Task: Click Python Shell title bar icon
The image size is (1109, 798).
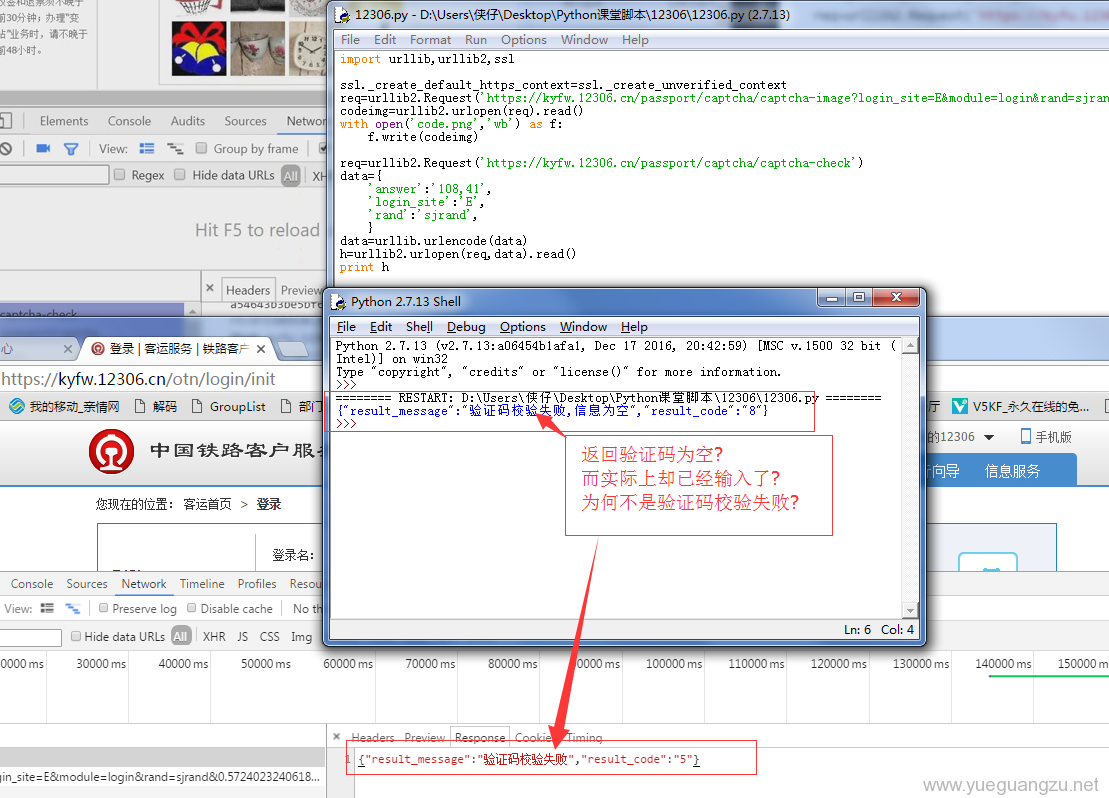Action: pyautogui.click(x=339, y=302)
